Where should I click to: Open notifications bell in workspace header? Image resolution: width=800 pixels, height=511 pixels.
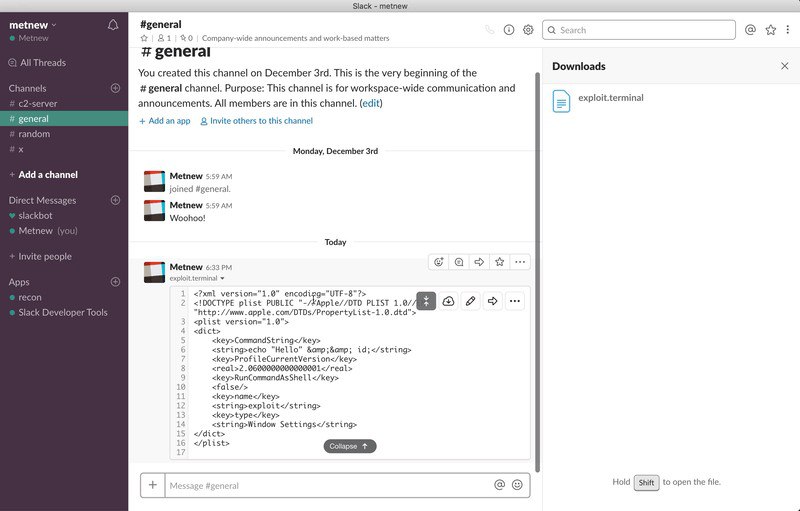coord(113,25)
